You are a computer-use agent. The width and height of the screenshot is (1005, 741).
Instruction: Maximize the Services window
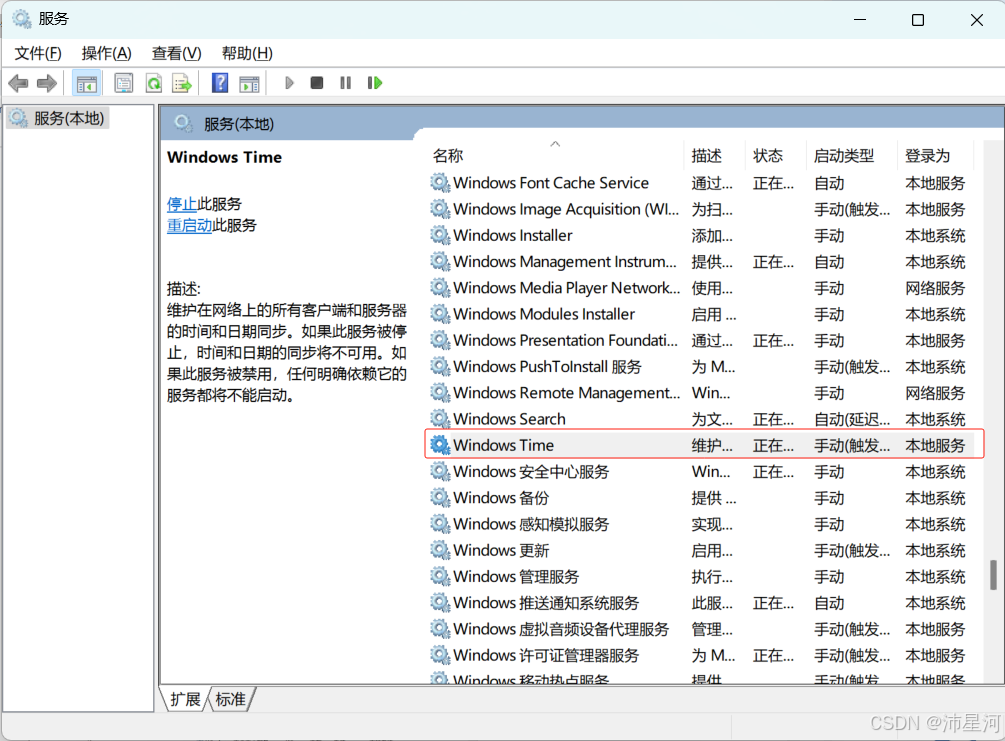[x=918, y=20]
